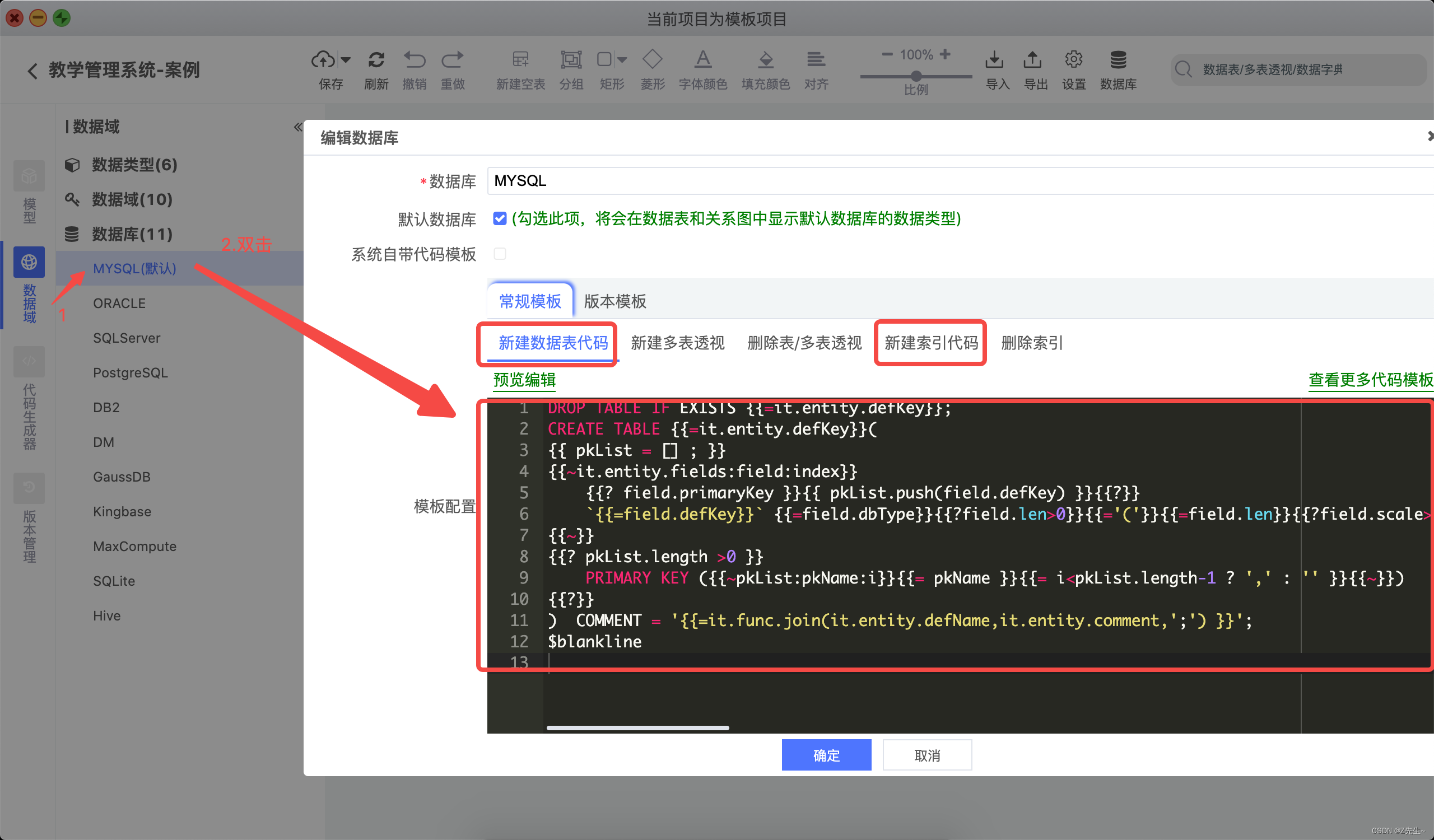Collapse the data domain side panel

[297, 127]
